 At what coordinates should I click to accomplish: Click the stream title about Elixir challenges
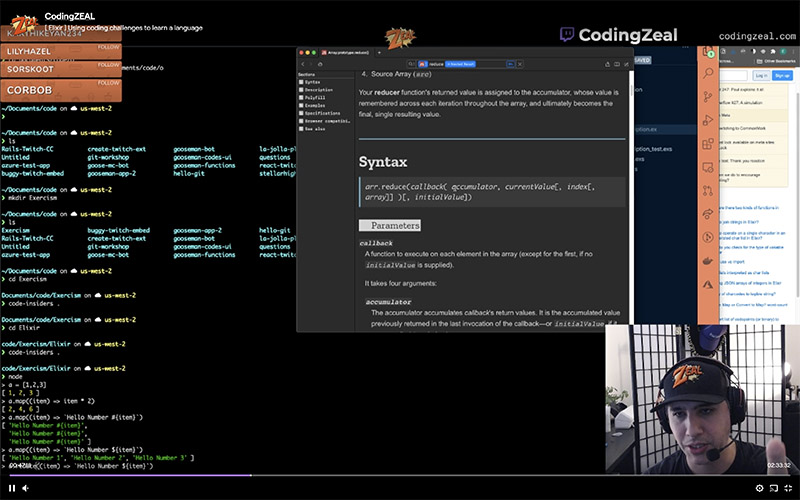[x=123, y=28]
